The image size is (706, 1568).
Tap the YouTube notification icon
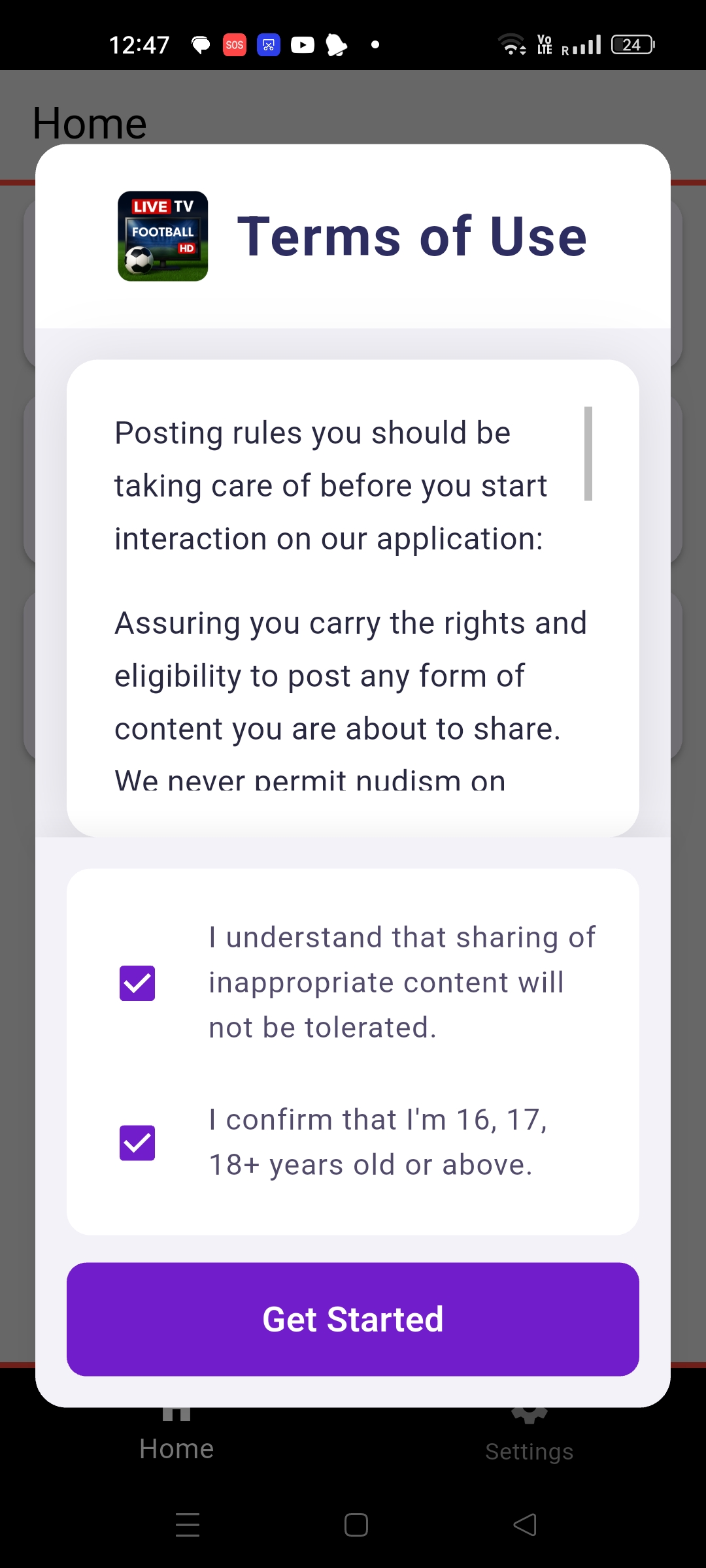(x=302, y=44)
